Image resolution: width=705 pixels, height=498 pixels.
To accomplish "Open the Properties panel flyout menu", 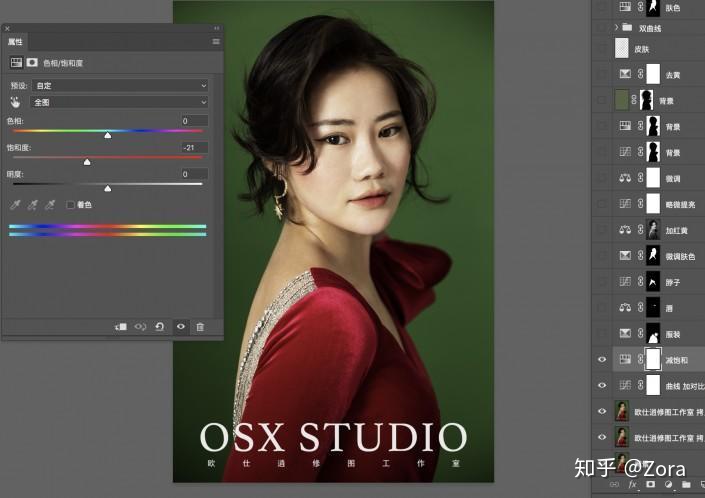I will point(216,41).
